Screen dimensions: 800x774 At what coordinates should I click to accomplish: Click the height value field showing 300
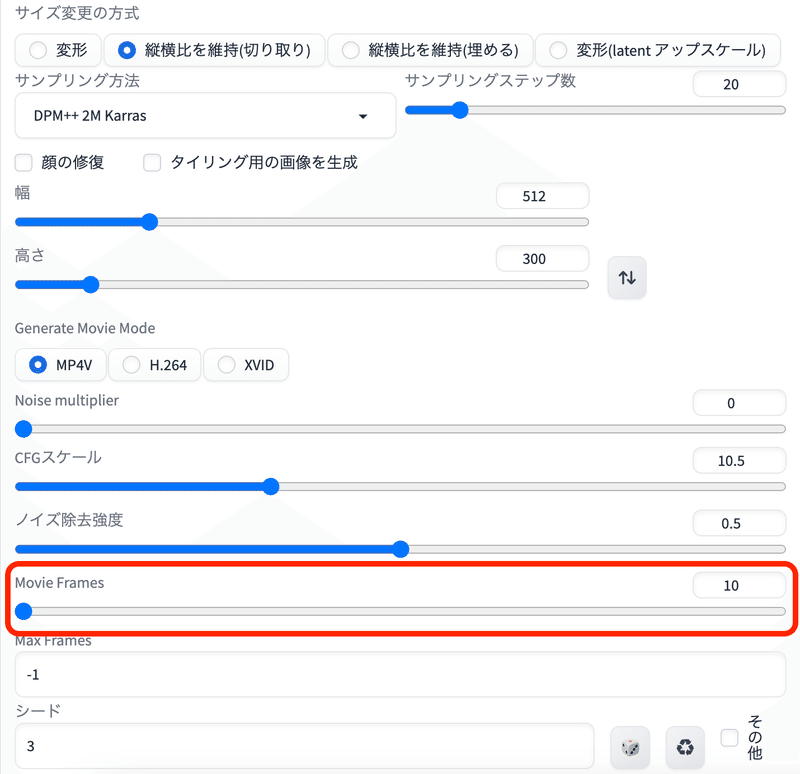click(x=542, y=259)
